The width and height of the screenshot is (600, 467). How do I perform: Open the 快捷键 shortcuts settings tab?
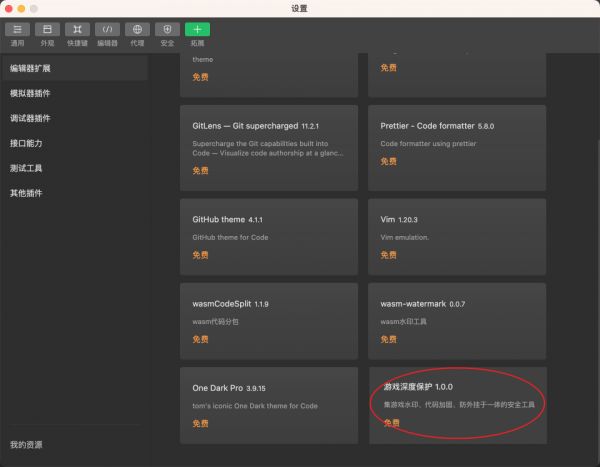(77, 34)
